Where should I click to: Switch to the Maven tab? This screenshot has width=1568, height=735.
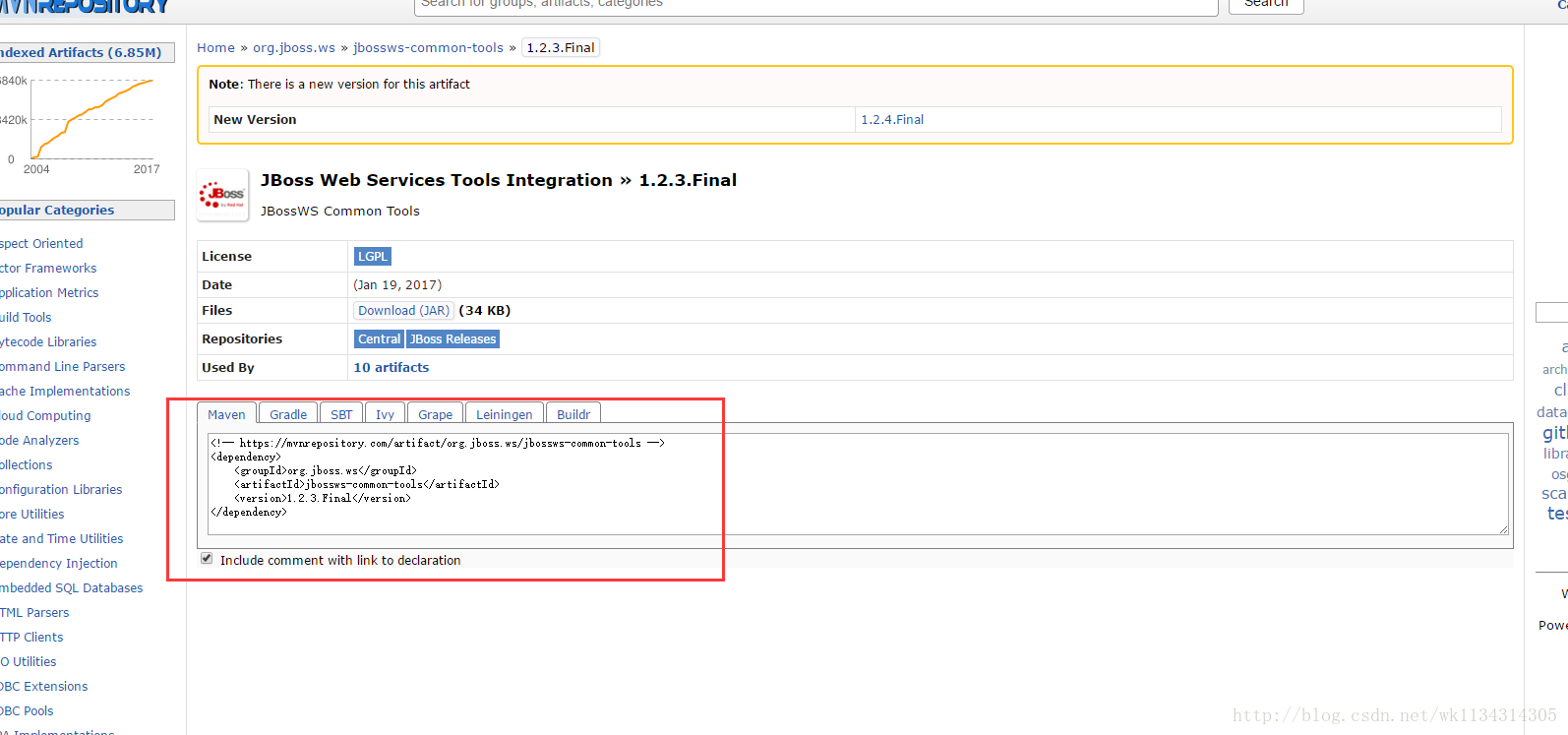[226, 414]
